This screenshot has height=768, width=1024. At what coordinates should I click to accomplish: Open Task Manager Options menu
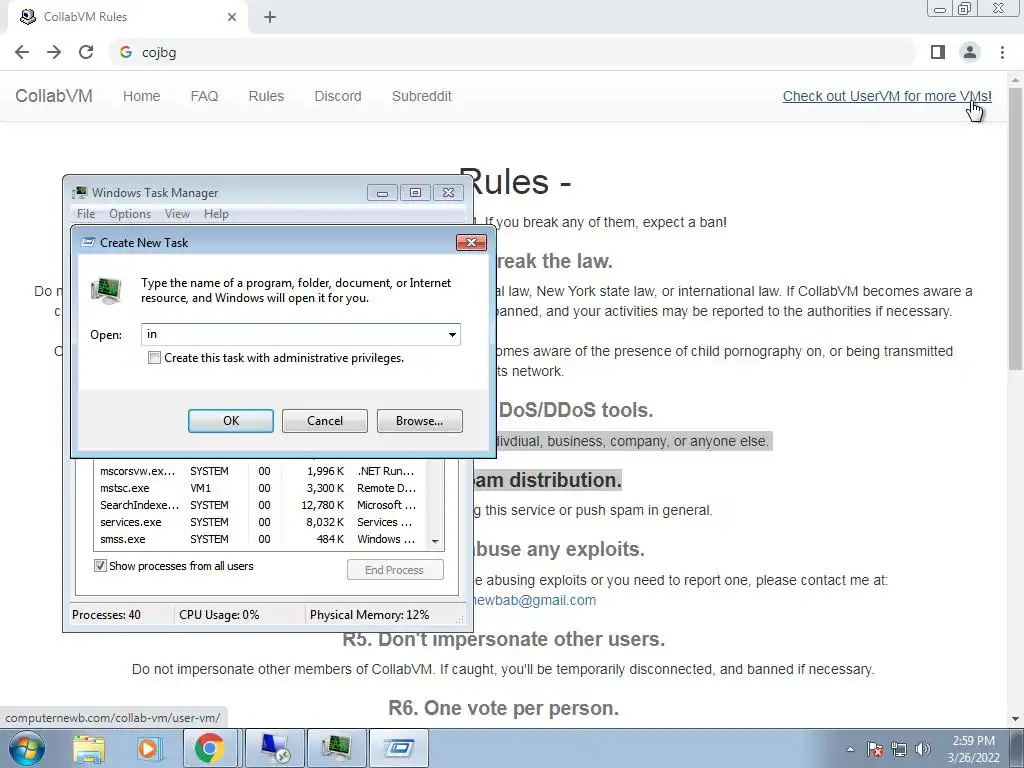(x=130, y=214)
